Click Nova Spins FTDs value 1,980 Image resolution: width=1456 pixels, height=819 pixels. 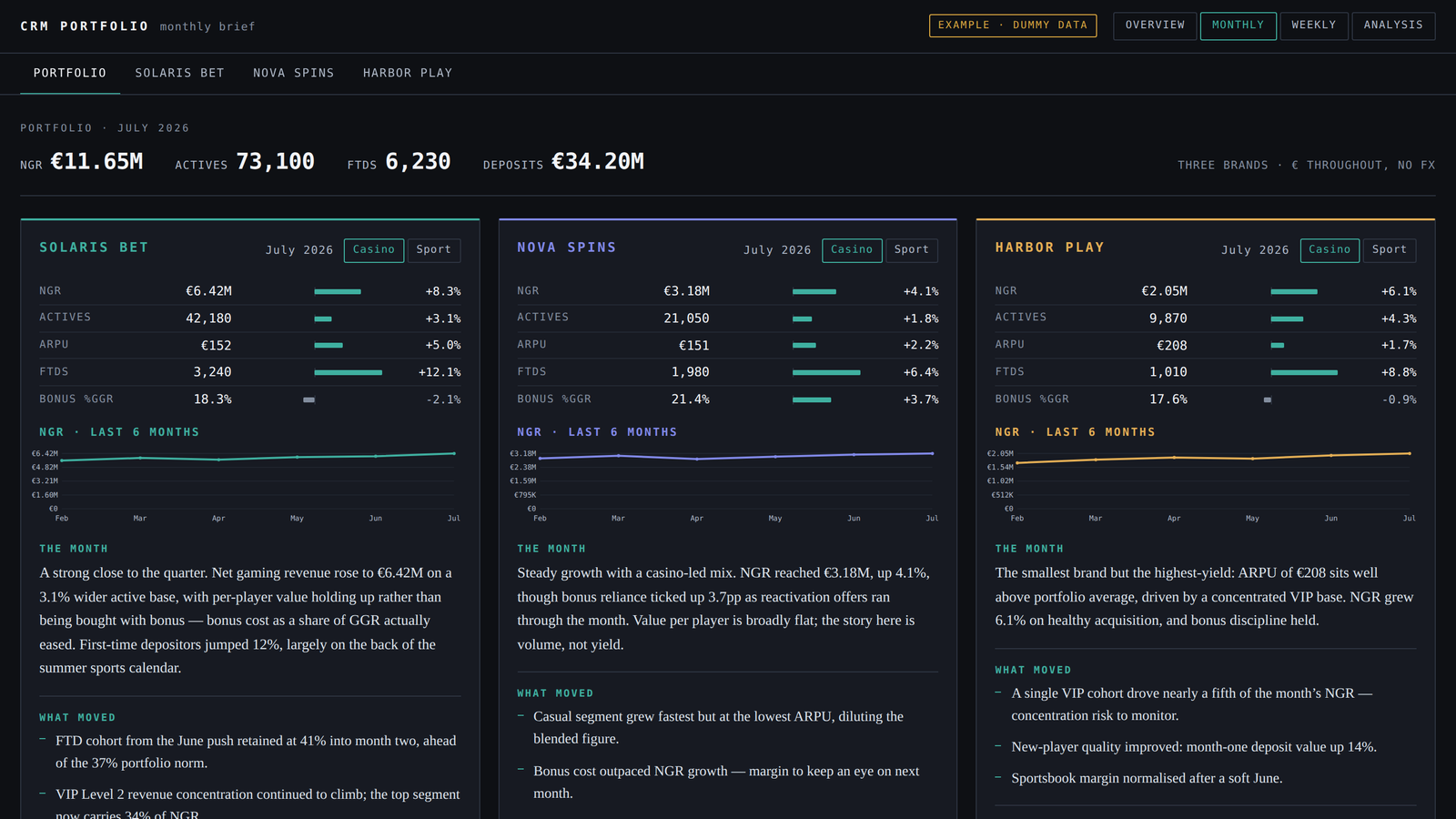[x=691, y=372]
